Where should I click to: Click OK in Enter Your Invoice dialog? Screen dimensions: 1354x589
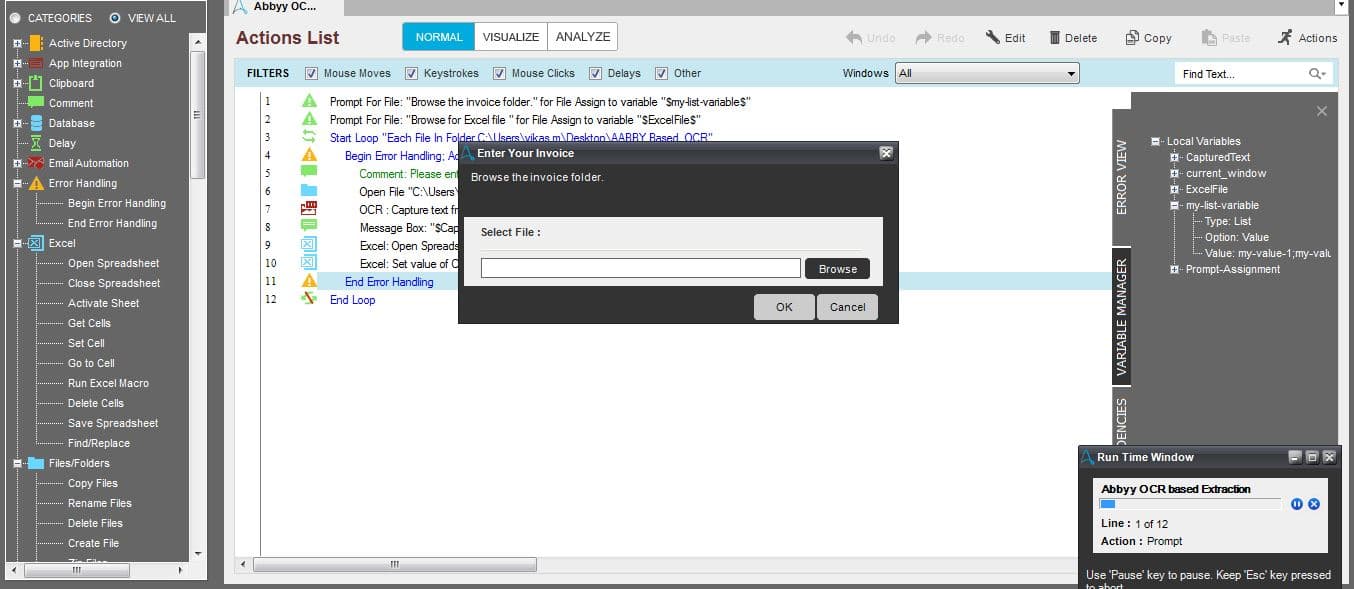[x=784, y=307]
